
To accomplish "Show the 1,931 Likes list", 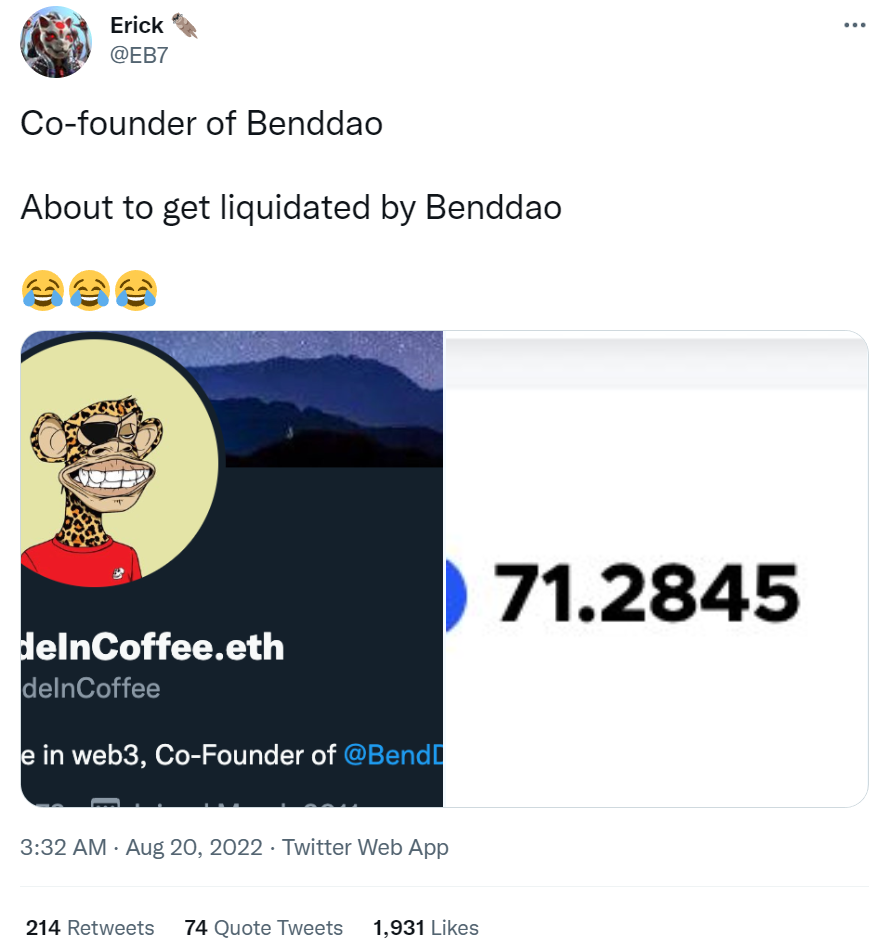I will pyautogui.click(x=425, y=928).
